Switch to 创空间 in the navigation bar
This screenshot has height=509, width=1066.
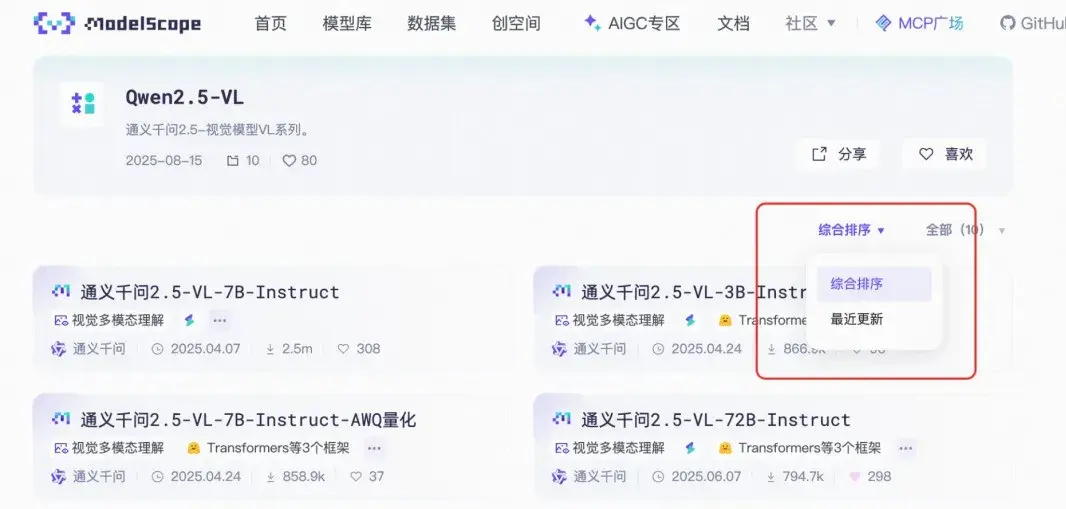click(516, 24)
